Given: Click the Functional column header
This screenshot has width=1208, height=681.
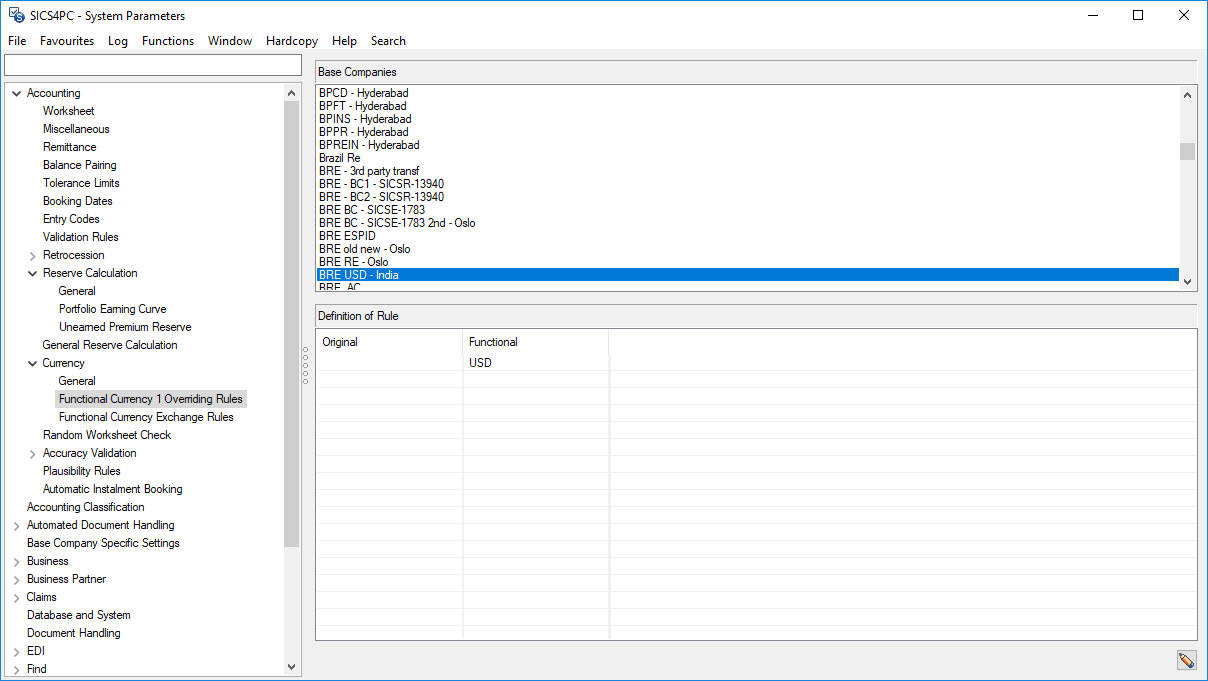Looking at the screenshot, I should (493, 342).
